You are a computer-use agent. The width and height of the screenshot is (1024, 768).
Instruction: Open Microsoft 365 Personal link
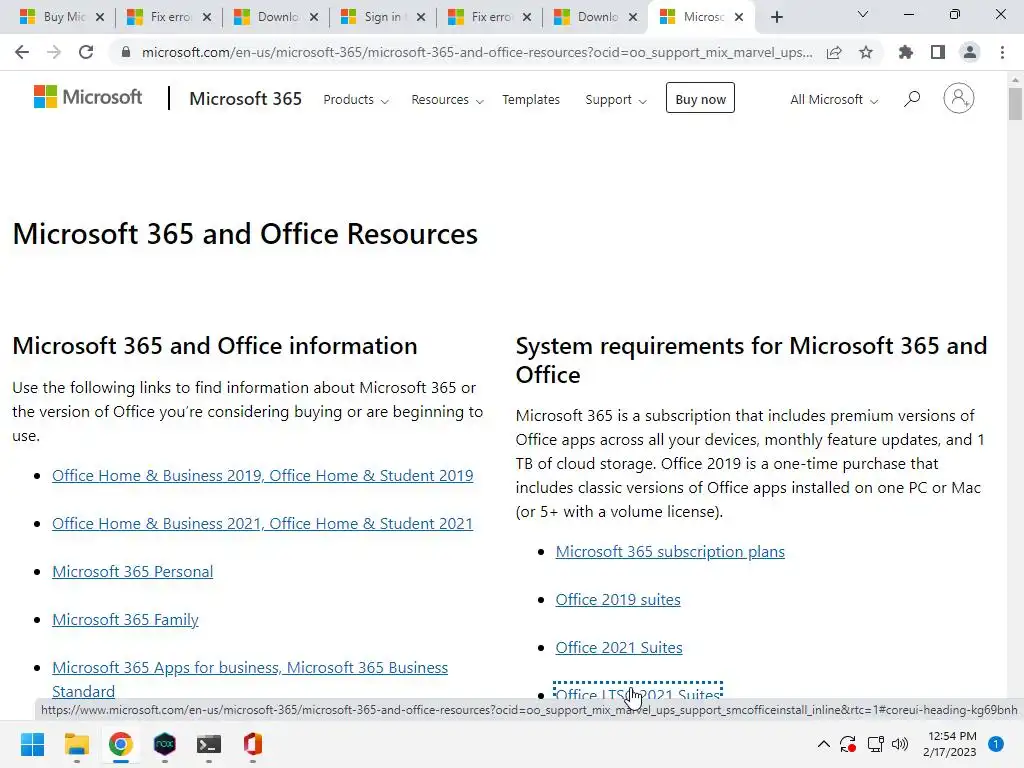point(133,571)
